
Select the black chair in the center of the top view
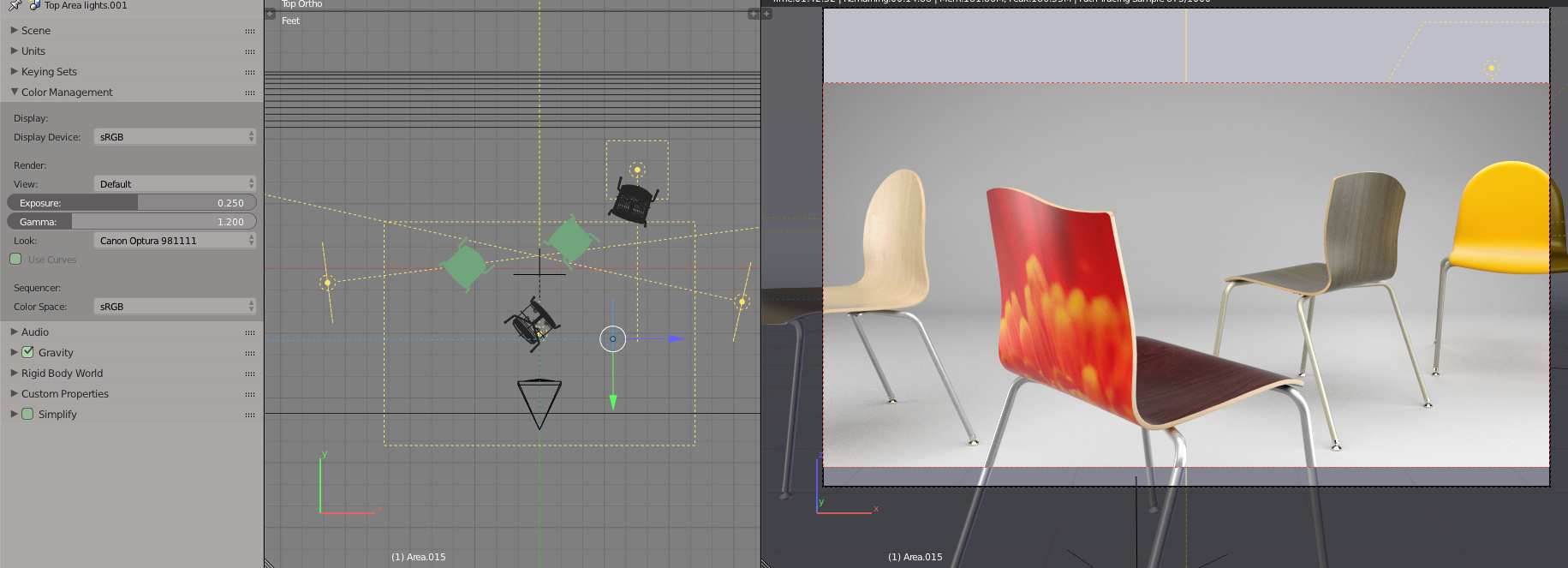click(533, 324)
